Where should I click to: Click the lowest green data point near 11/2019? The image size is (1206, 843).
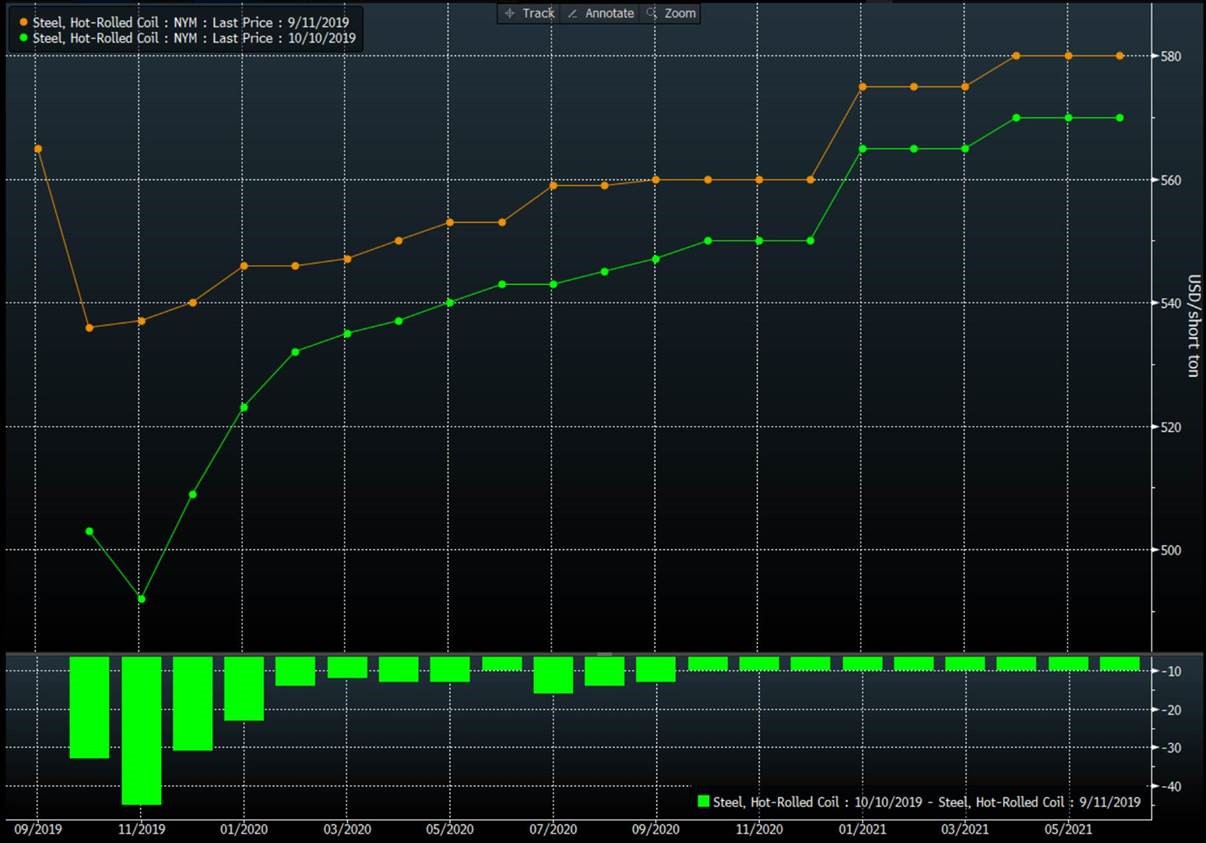click(x=141, y=599)
